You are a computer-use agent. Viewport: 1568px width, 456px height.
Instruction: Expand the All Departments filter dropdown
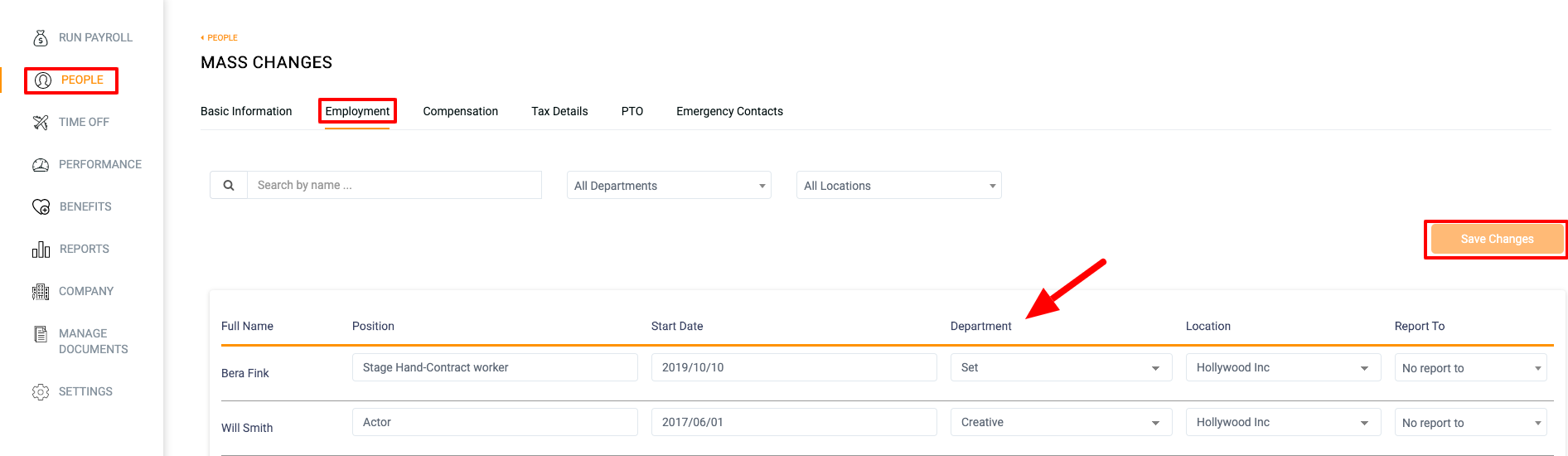pos(669,186)
